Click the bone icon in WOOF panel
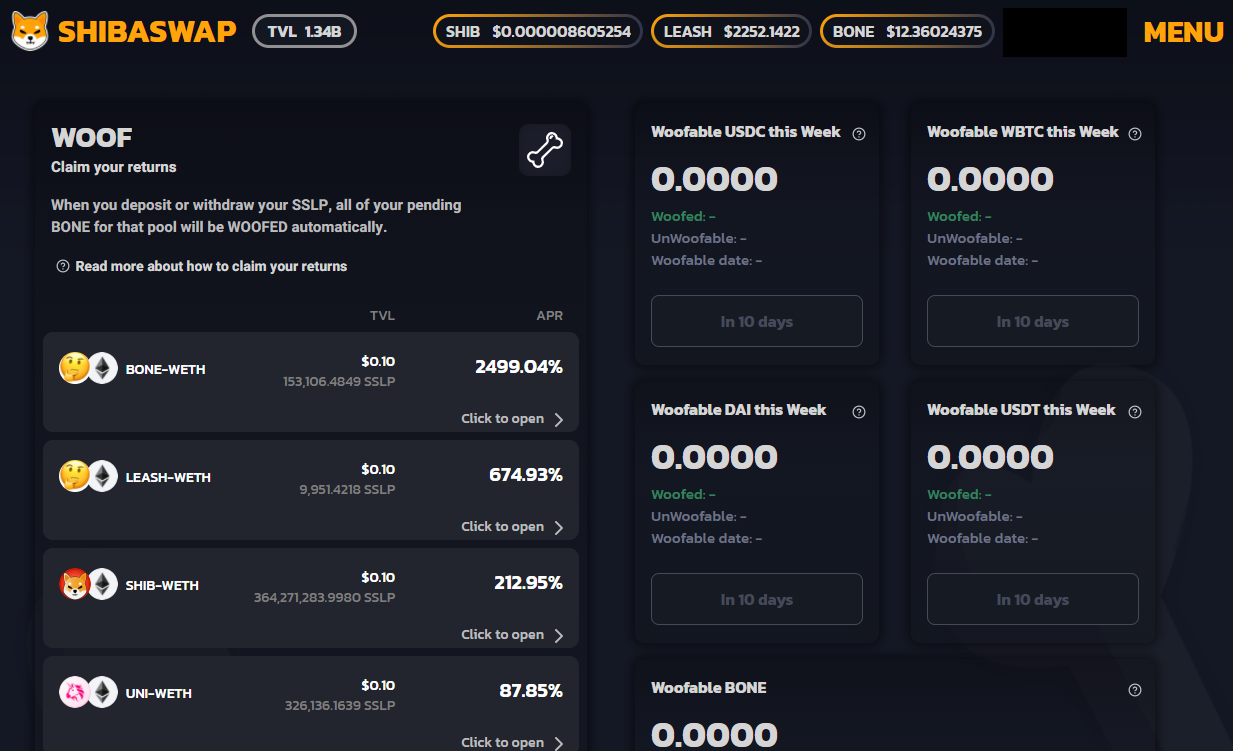The height and width of the screenshot is (751, 1233). pyautogui.click(x=545, y=150)
